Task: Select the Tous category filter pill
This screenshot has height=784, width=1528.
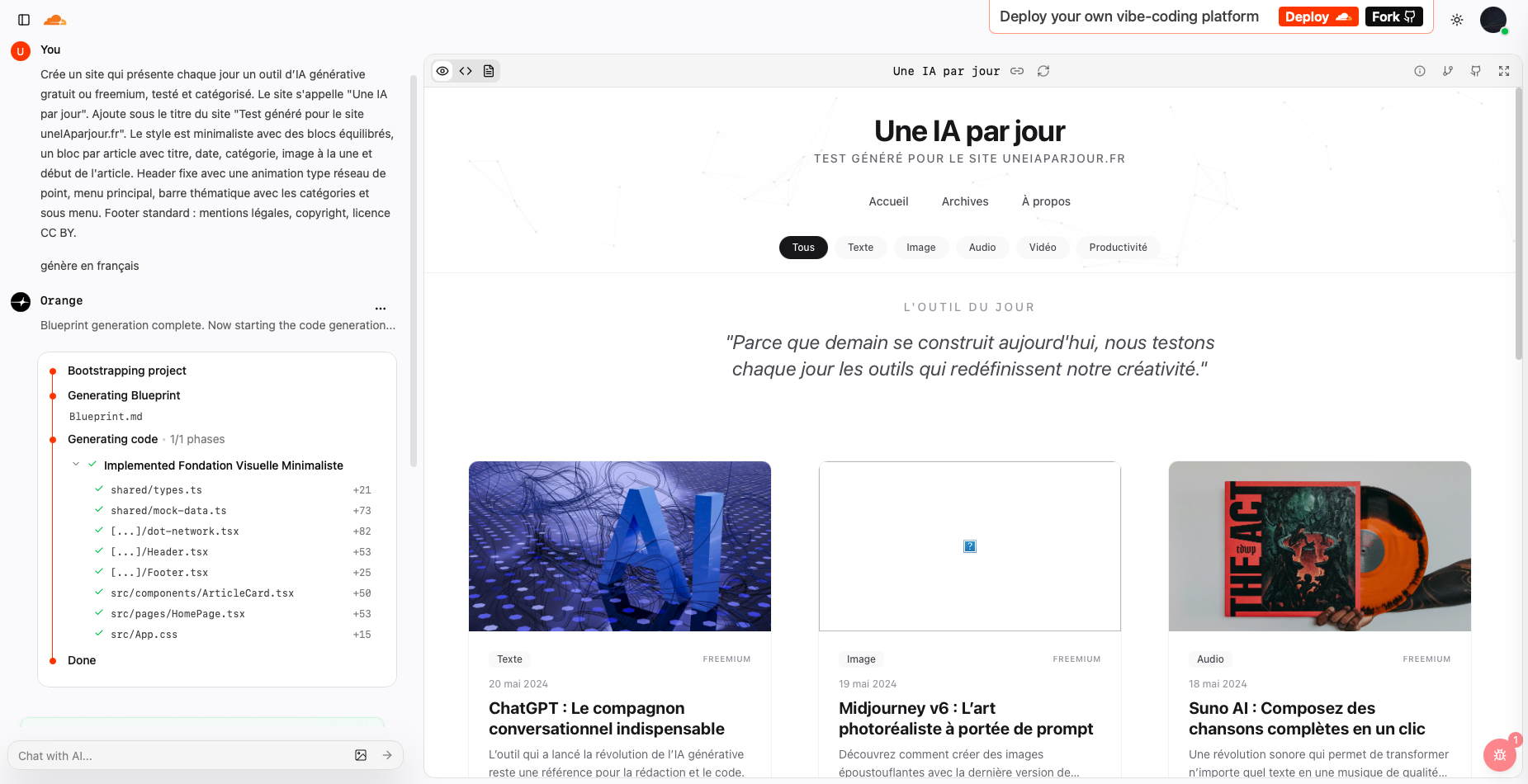Action: 802,248
